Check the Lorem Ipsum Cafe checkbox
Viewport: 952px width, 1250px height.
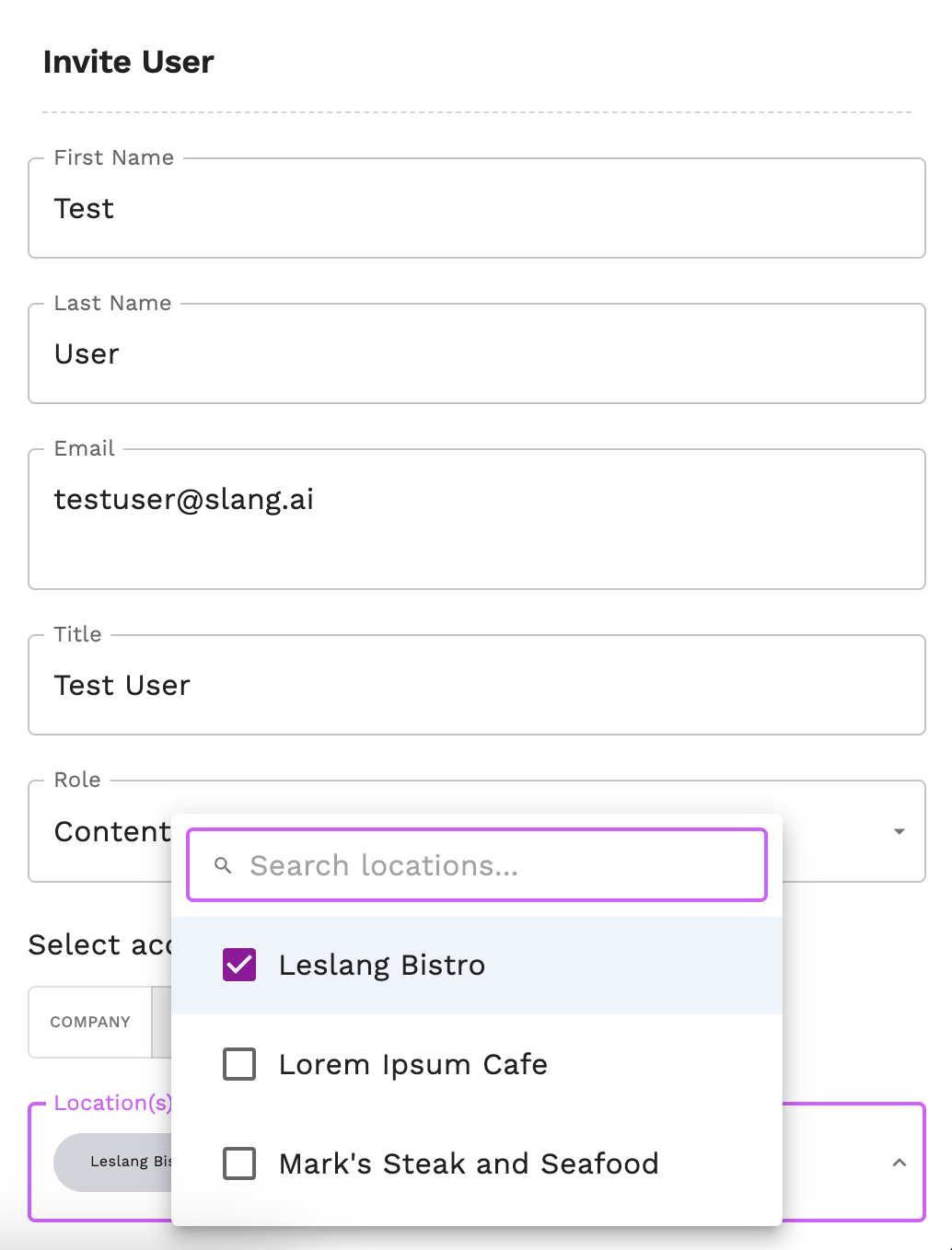[x=239, y=1064]
